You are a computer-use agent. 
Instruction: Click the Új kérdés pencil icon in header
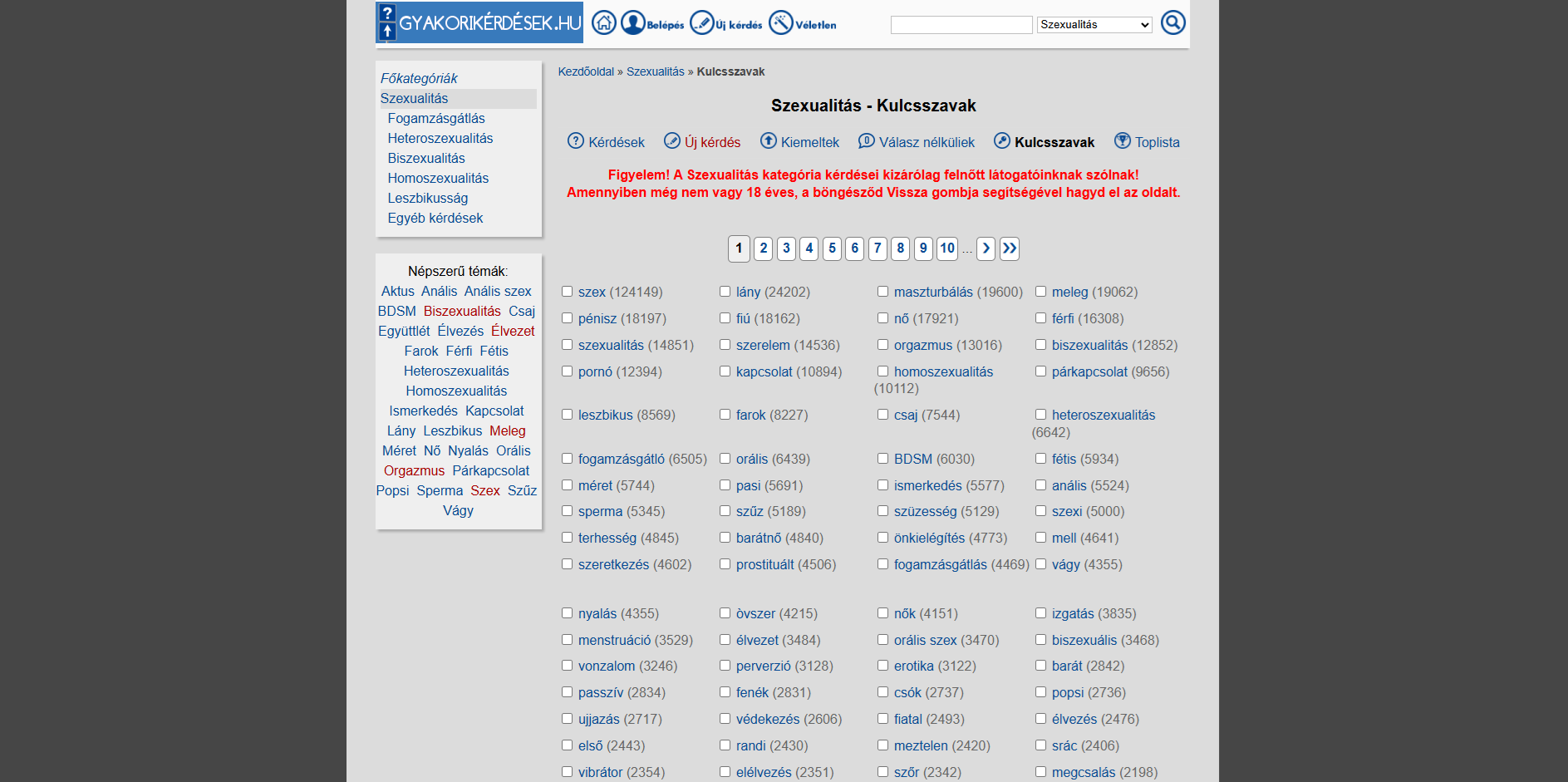pyautogui.click(x=702, y=22)
